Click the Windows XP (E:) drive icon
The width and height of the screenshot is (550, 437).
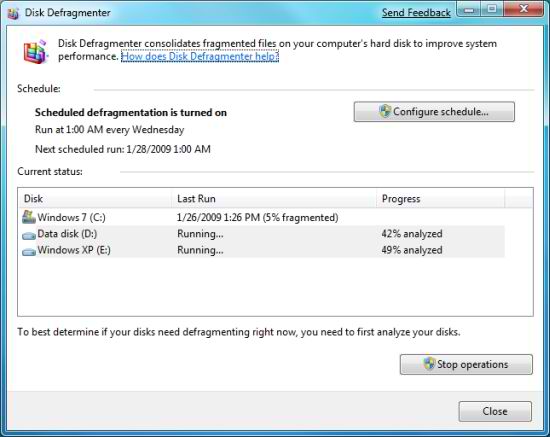pyautogui.click(x=29, y=251)
